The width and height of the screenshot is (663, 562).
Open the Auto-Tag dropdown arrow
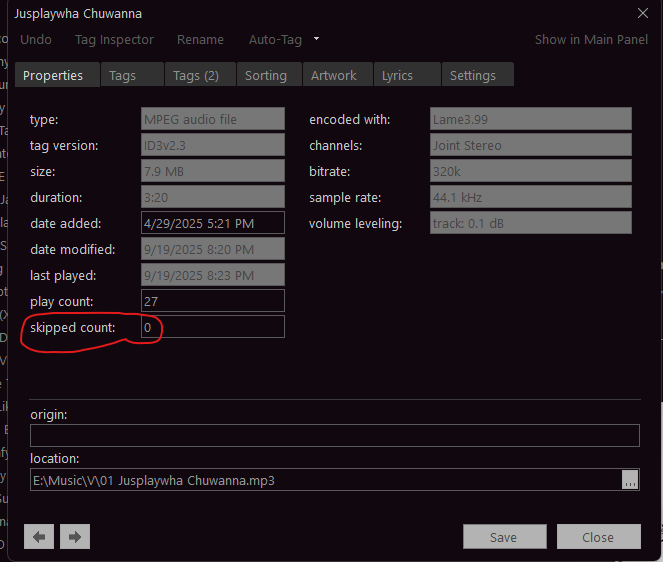coord(316,39)
